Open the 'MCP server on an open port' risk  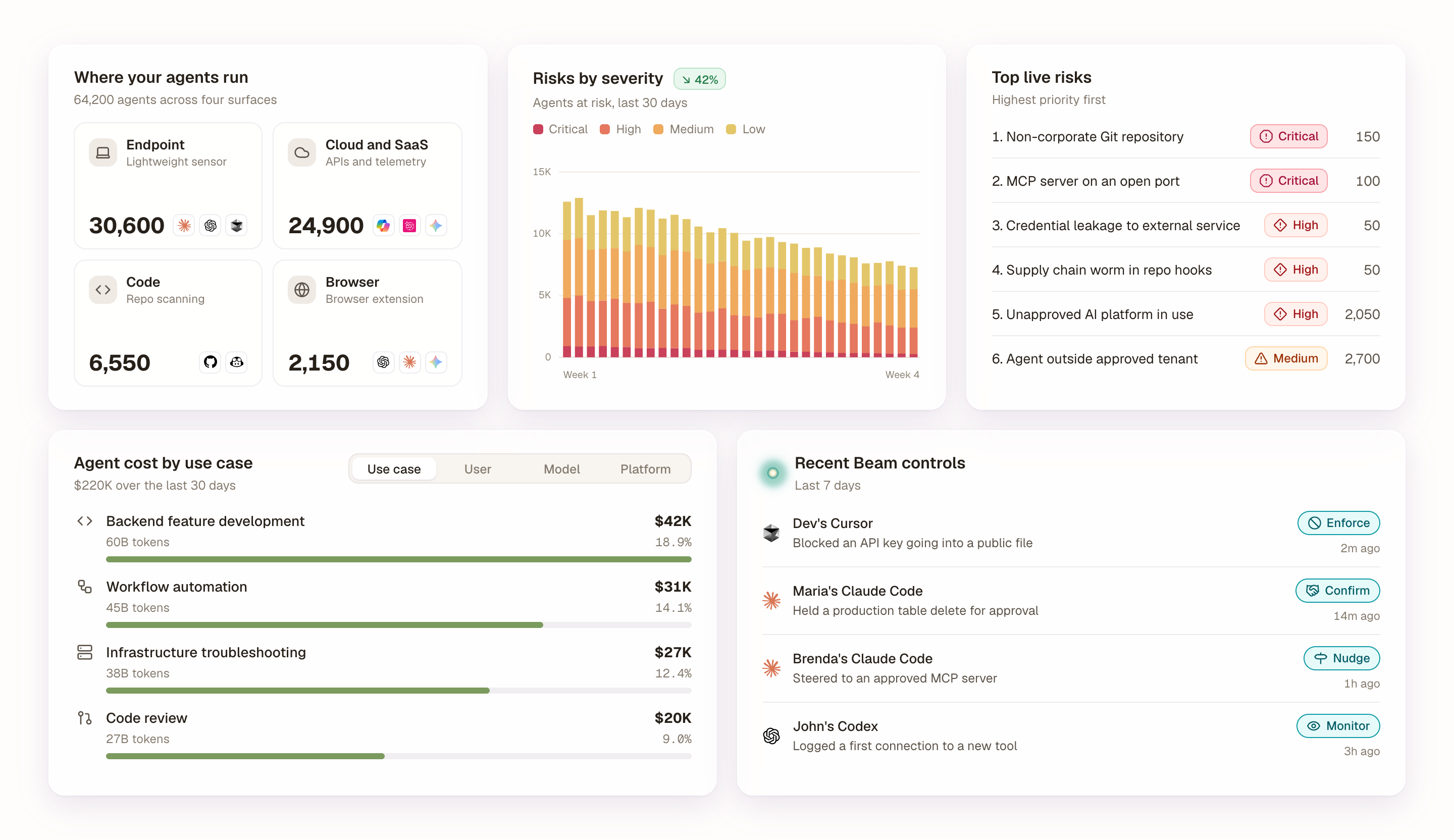click(x=1186, y=181)
